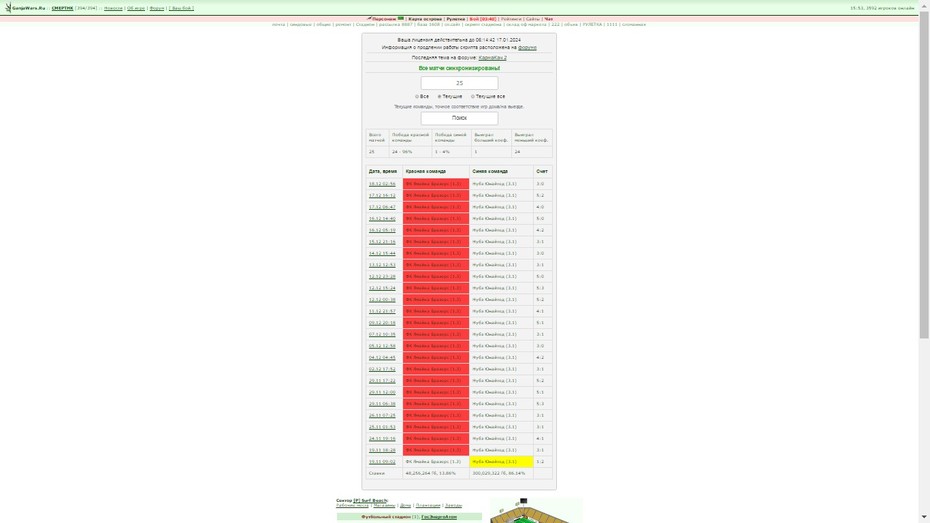This screenshot has width=930, height=523.
Task: Click the page scrollbar down arrow
Action: tap(925, 518)
